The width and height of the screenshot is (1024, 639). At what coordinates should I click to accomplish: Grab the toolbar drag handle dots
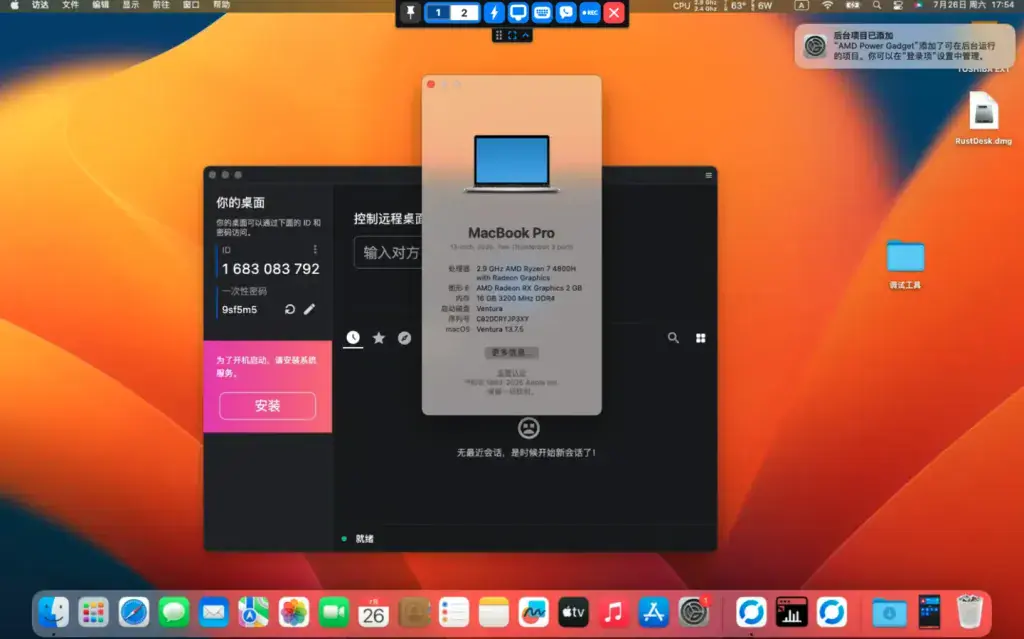tap(499, 35)
